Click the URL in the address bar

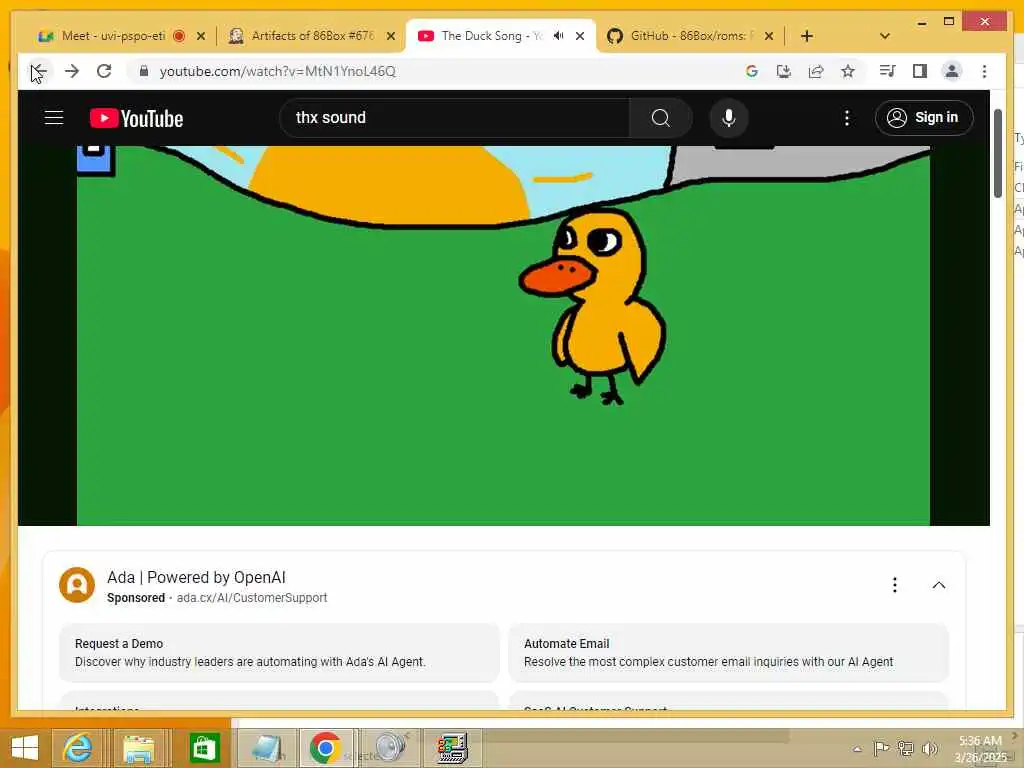(x=278, y=71)
